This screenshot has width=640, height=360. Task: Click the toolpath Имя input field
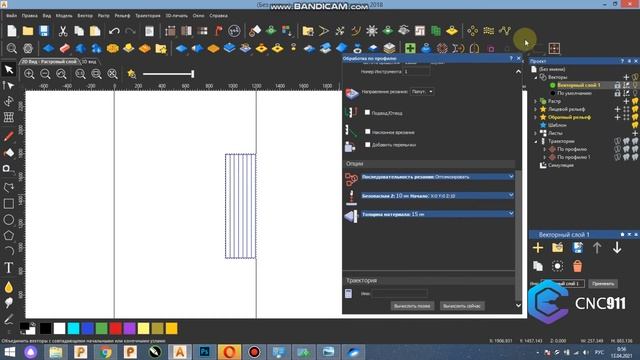coord(400,293)
